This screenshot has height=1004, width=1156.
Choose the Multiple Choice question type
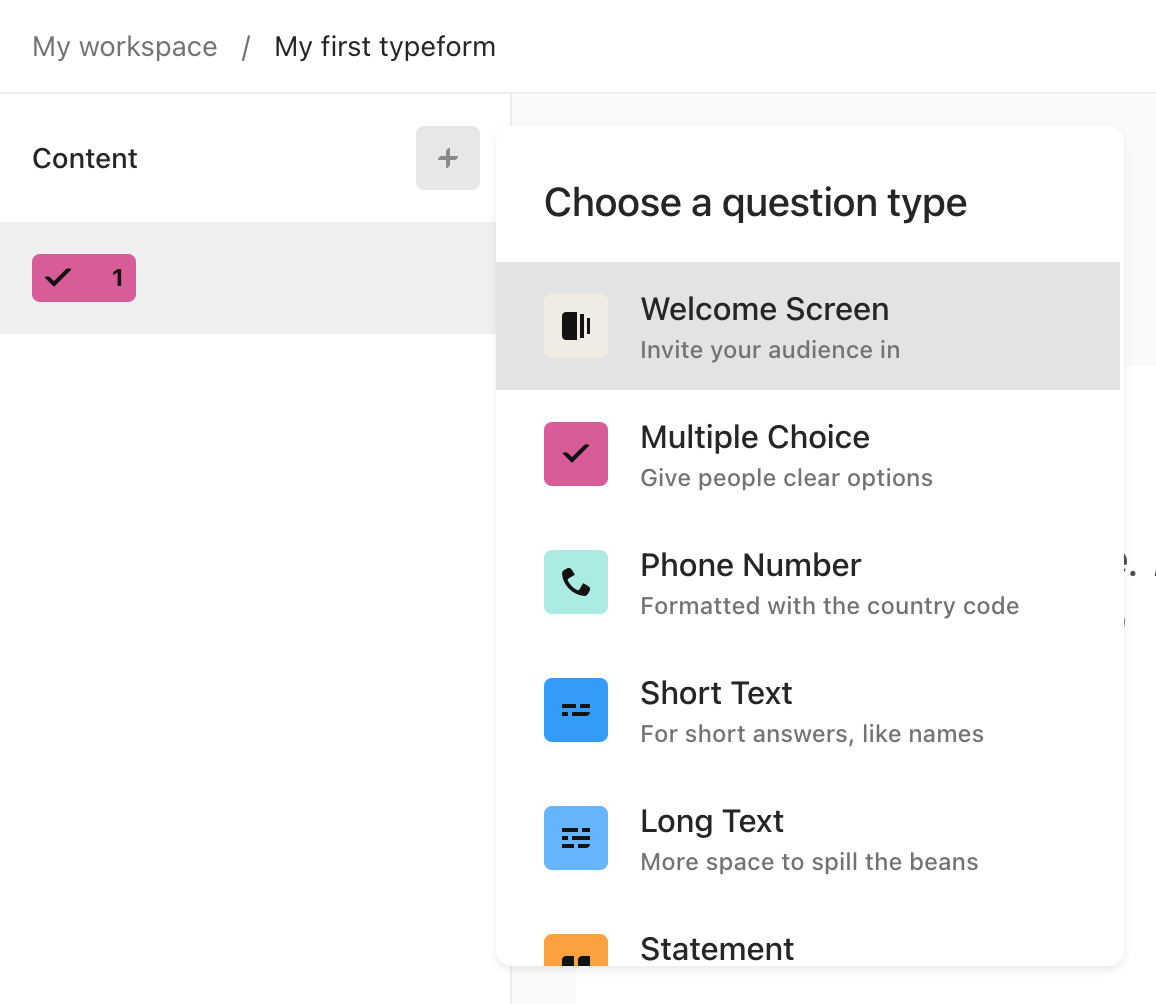(x=808, y=454)
